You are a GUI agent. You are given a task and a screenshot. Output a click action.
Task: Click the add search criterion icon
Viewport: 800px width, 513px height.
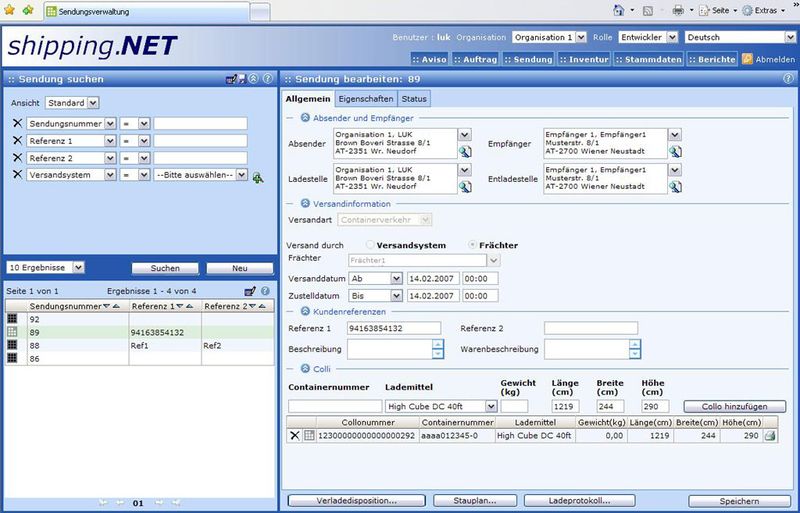click(258, 177)
